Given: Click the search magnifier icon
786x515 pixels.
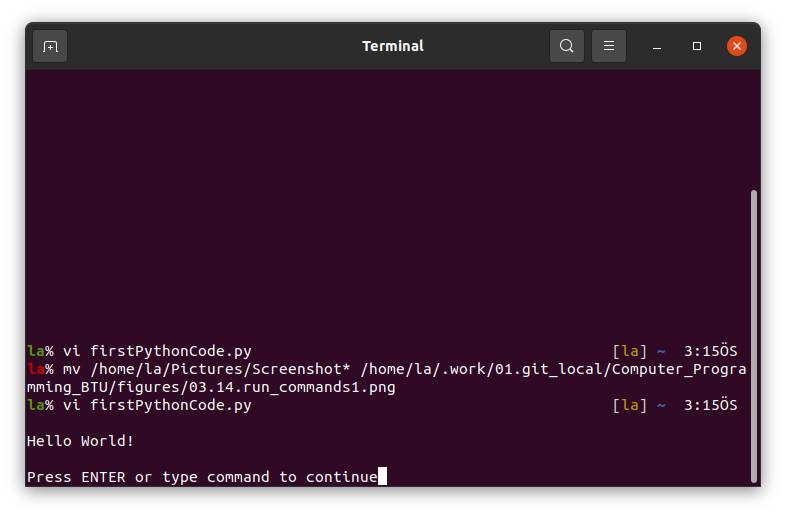Looking at the screenshot, I should [x=567, y=46].
